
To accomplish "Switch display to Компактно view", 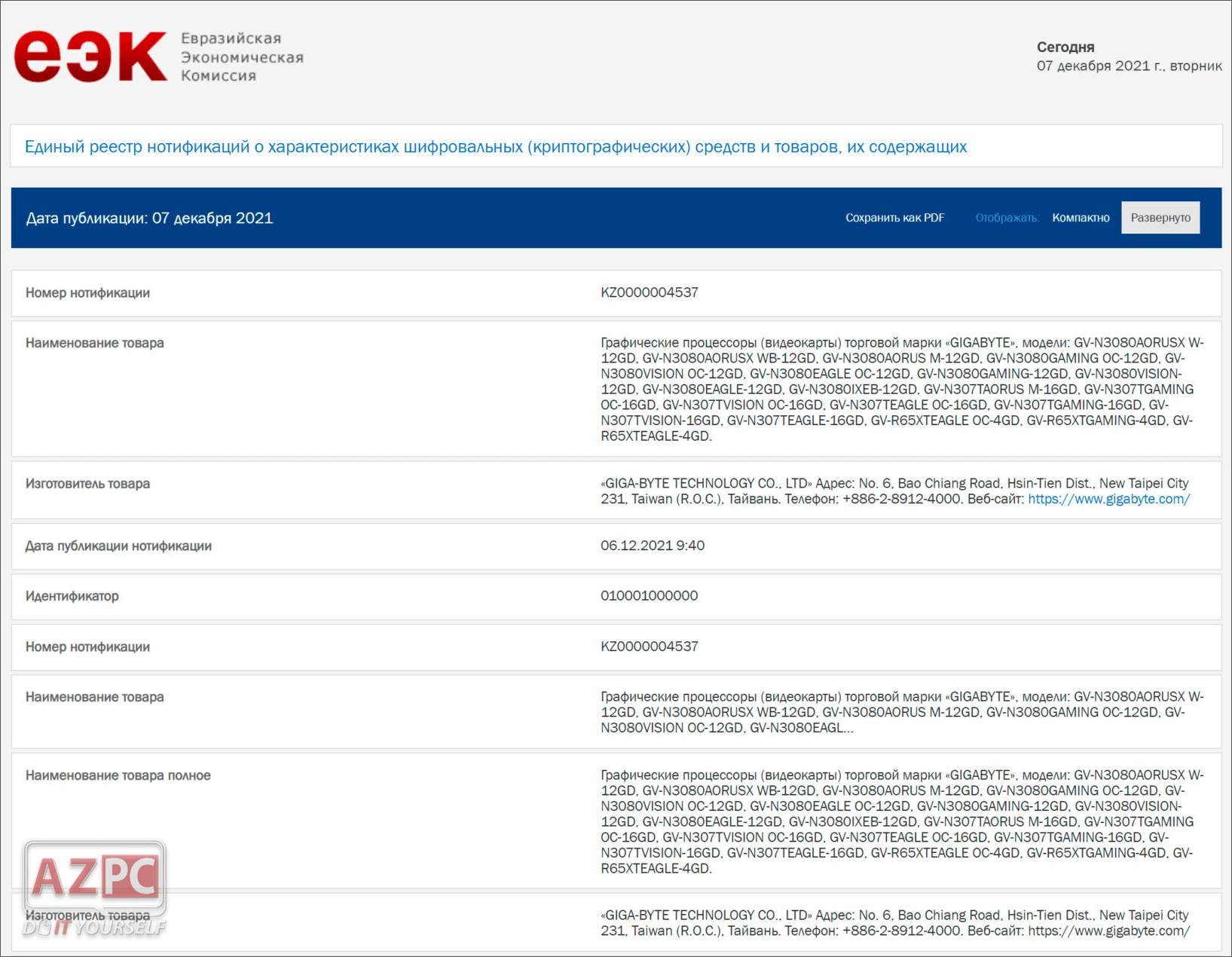I will pyautogui.click(x=1081, y=218).
